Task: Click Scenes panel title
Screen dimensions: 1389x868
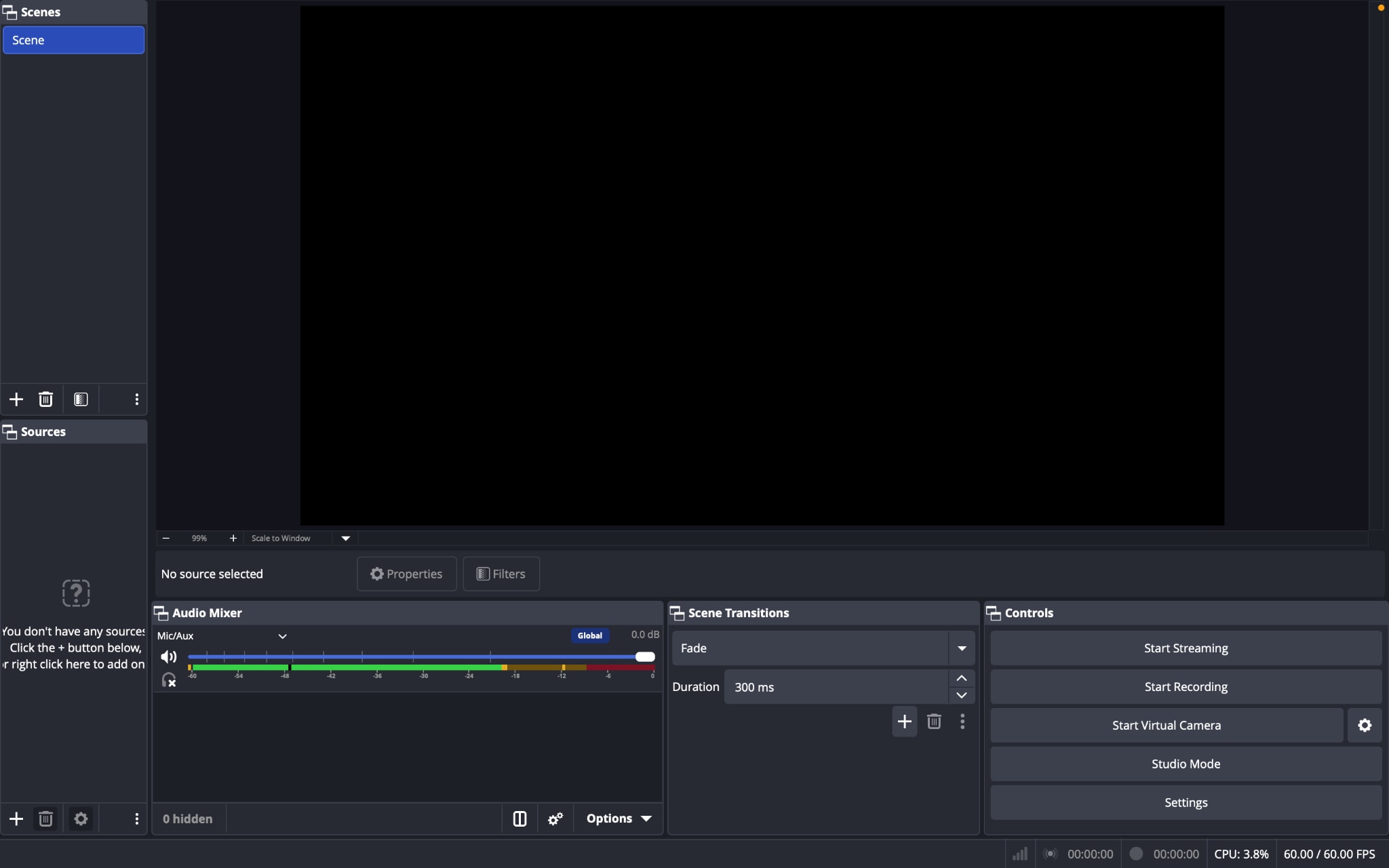Action: click(41, 12)
